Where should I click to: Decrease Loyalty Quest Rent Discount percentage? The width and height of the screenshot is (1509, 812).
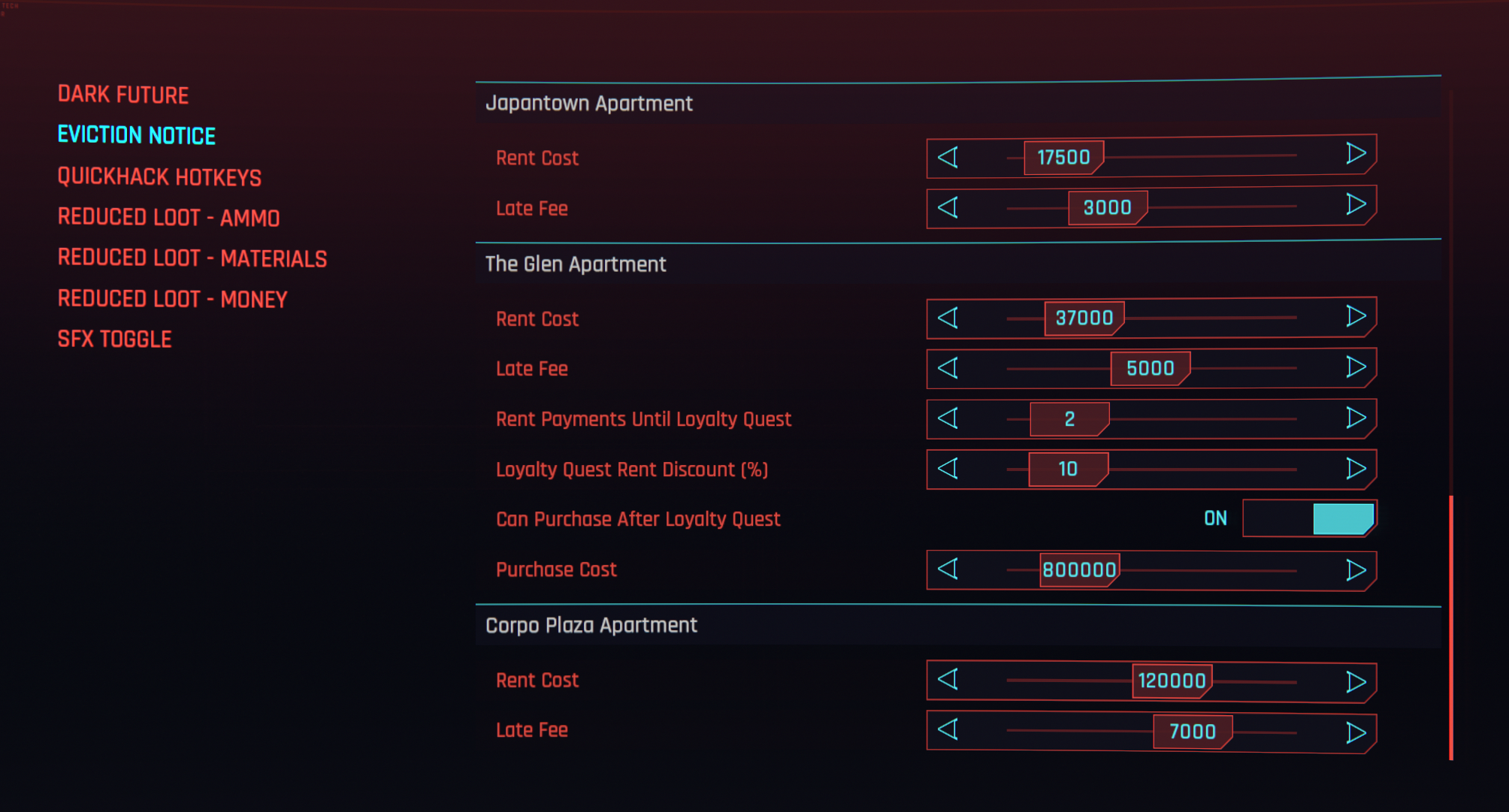948,469
